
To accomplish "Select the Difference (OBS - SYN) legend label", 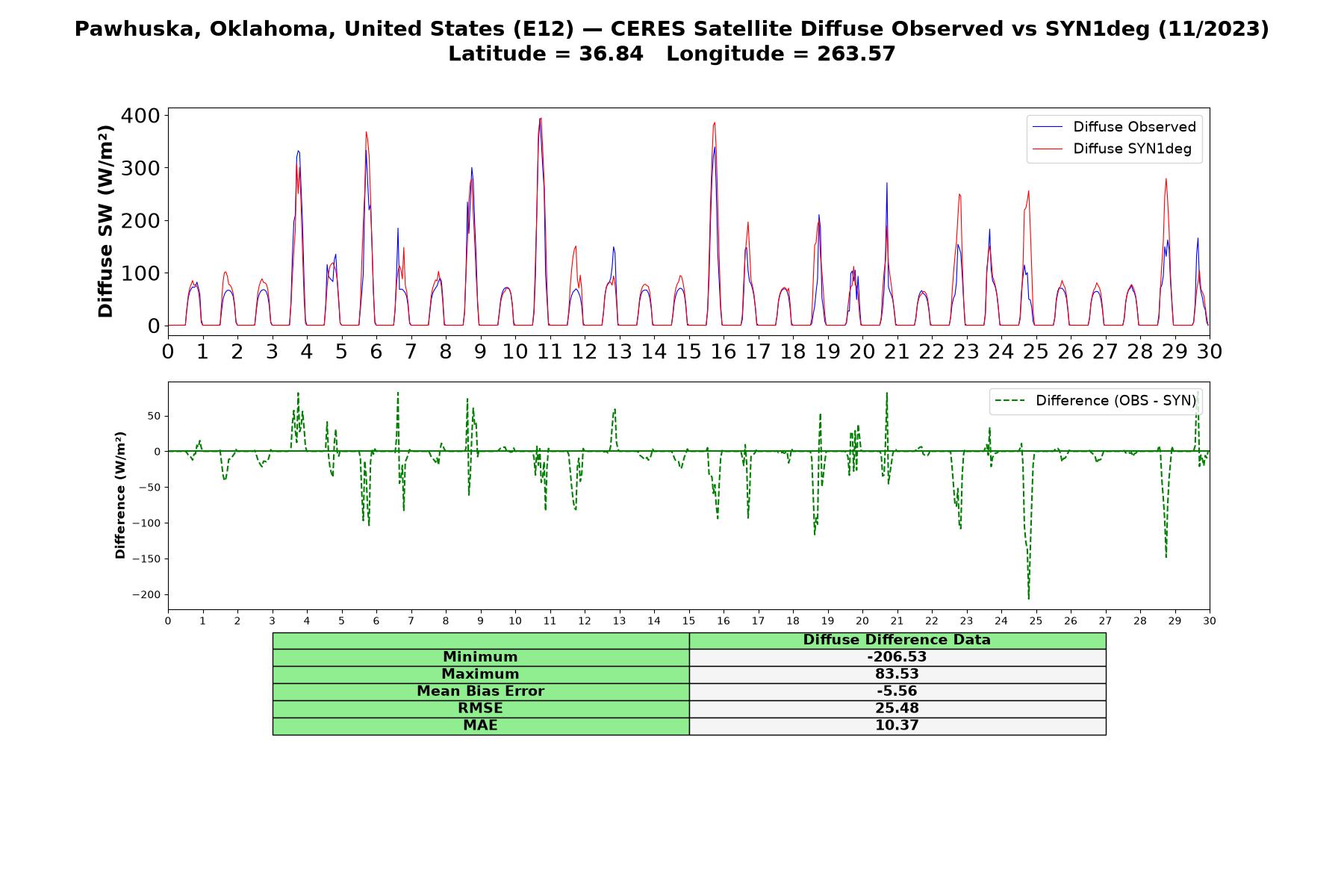I will [x=1116, y=401].
